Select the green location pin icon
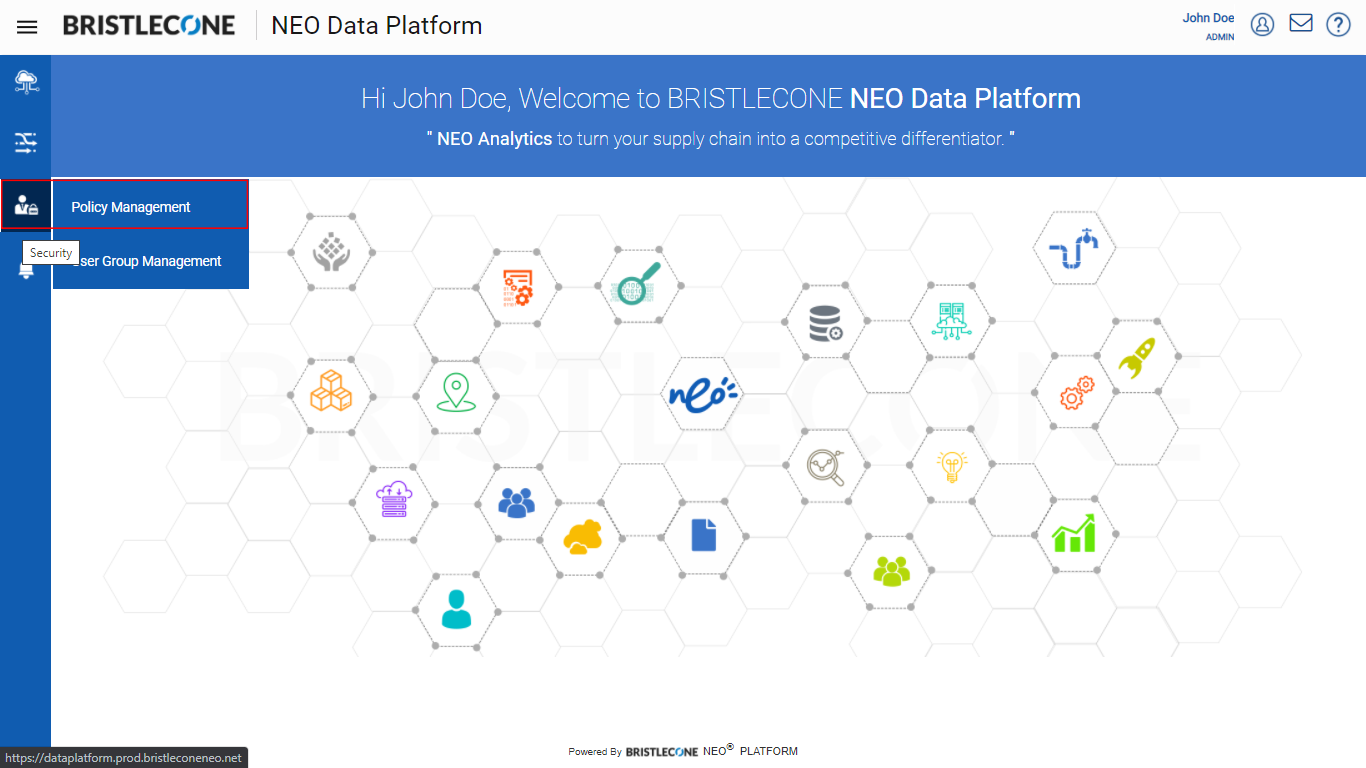The image size is (1366, 768). 454,392
